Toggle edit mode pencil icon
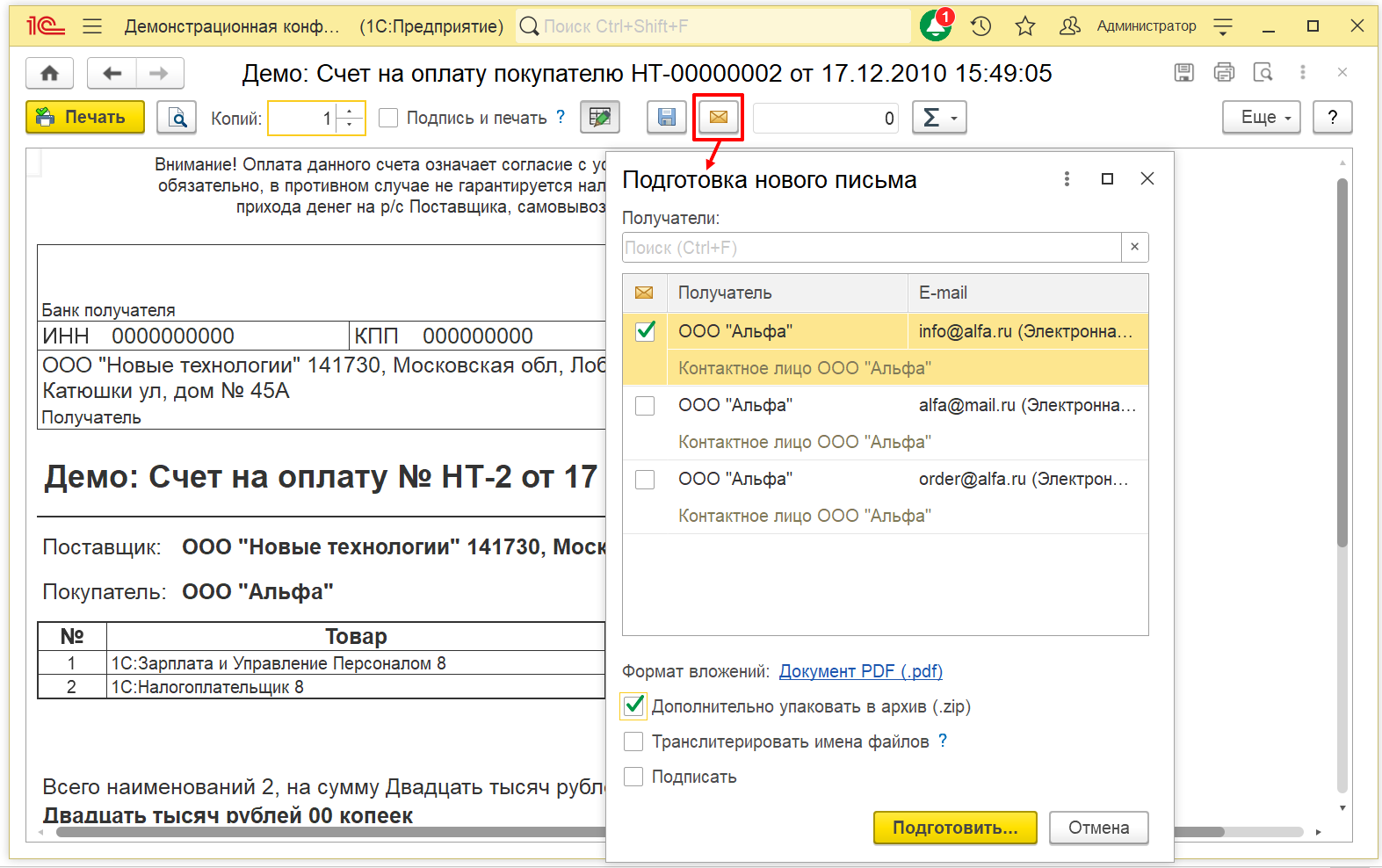The height and width of the screenshot is (868, 1382). click(600, 117)
